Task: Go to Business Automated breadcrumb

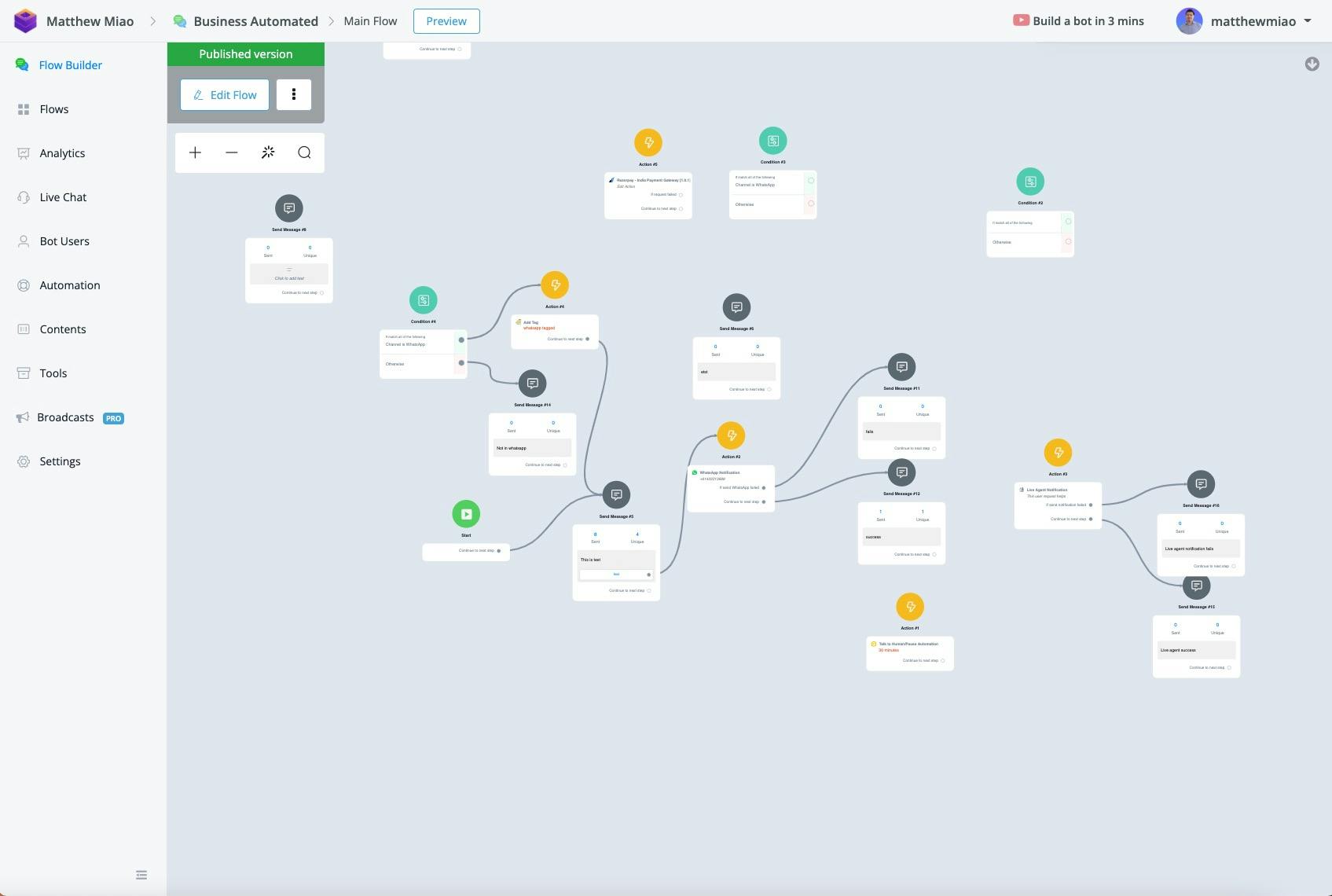Action: coord(255,21)
